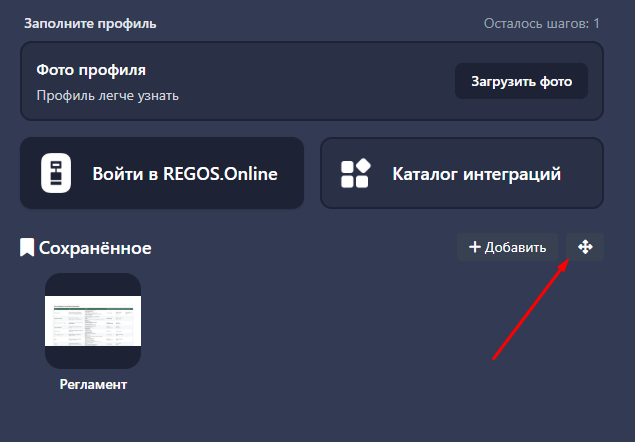635x442 pixels.
Task: Click the Профиль легче узнать hint text
Action: (108, 96)
